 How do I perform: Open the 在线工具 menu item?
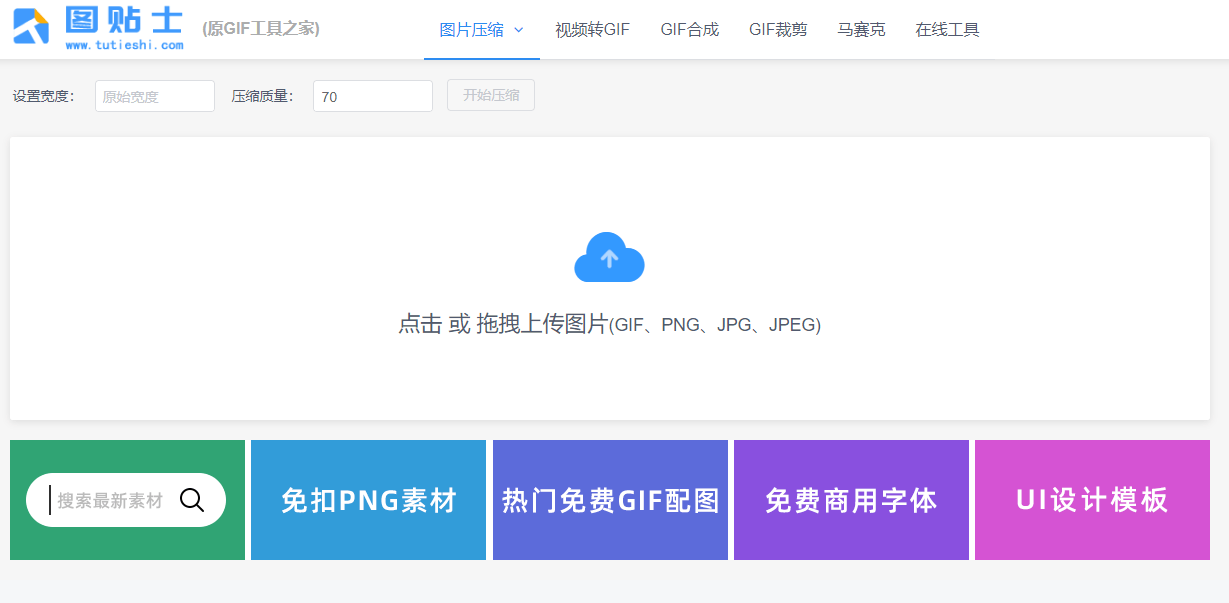945,30
